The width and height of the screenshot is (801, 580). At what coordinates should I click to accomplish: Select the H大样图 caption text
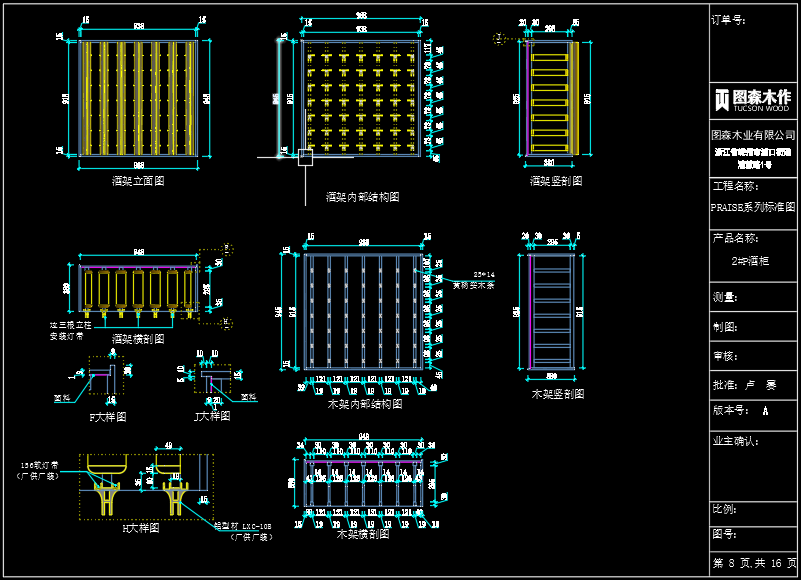[x=140, y=527]
